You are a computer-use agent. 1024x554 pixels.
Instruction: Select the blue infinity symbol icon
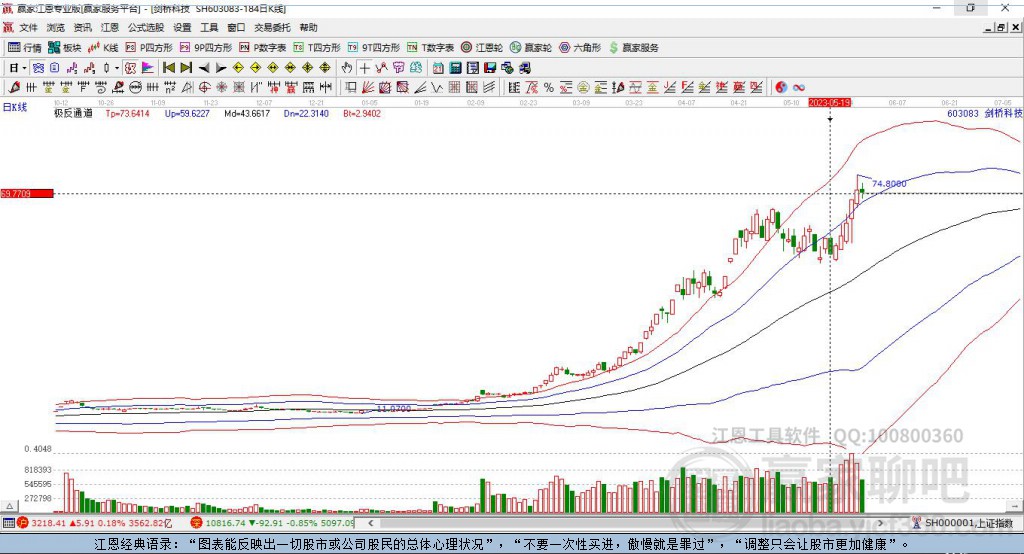(798, 88)
